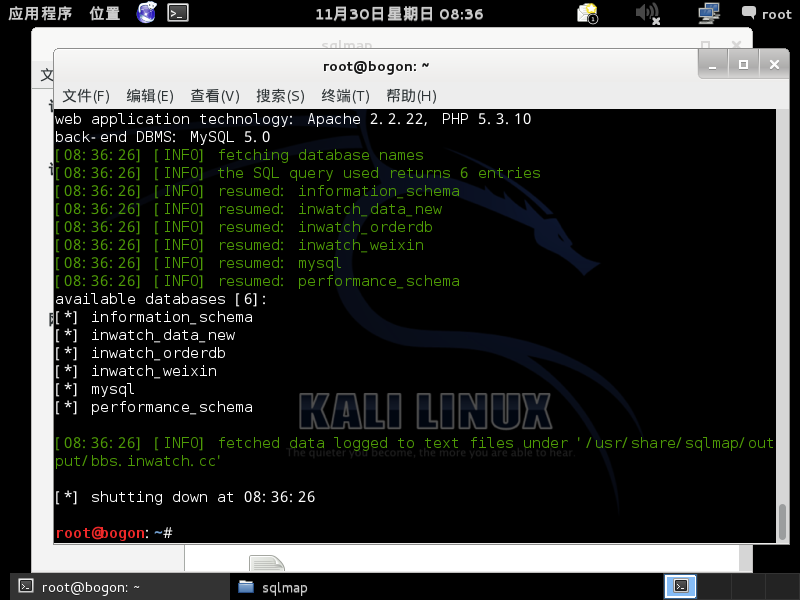The height and width of the screenshot is (600, 800).
Task: Click 'fetching database names' log line
Action: click(x=239, y=155)
